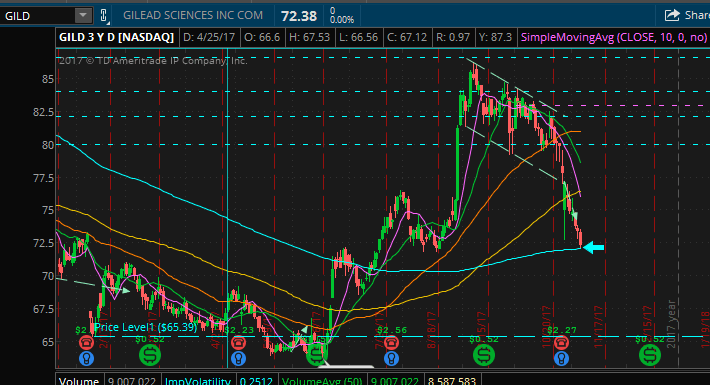Click the R: 0.97 range value
This screenshot has height=385, width=710.
453,37
